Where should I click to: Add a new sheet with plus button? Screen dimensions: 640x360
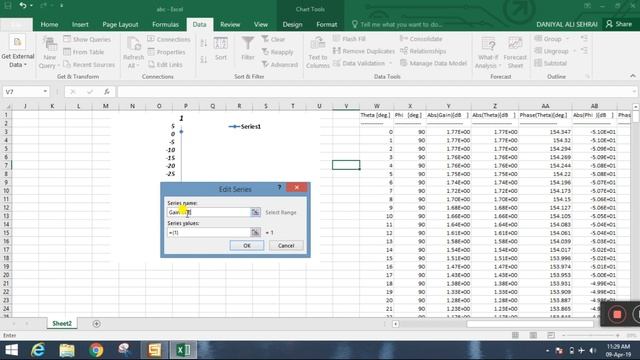tap(96, 324)
